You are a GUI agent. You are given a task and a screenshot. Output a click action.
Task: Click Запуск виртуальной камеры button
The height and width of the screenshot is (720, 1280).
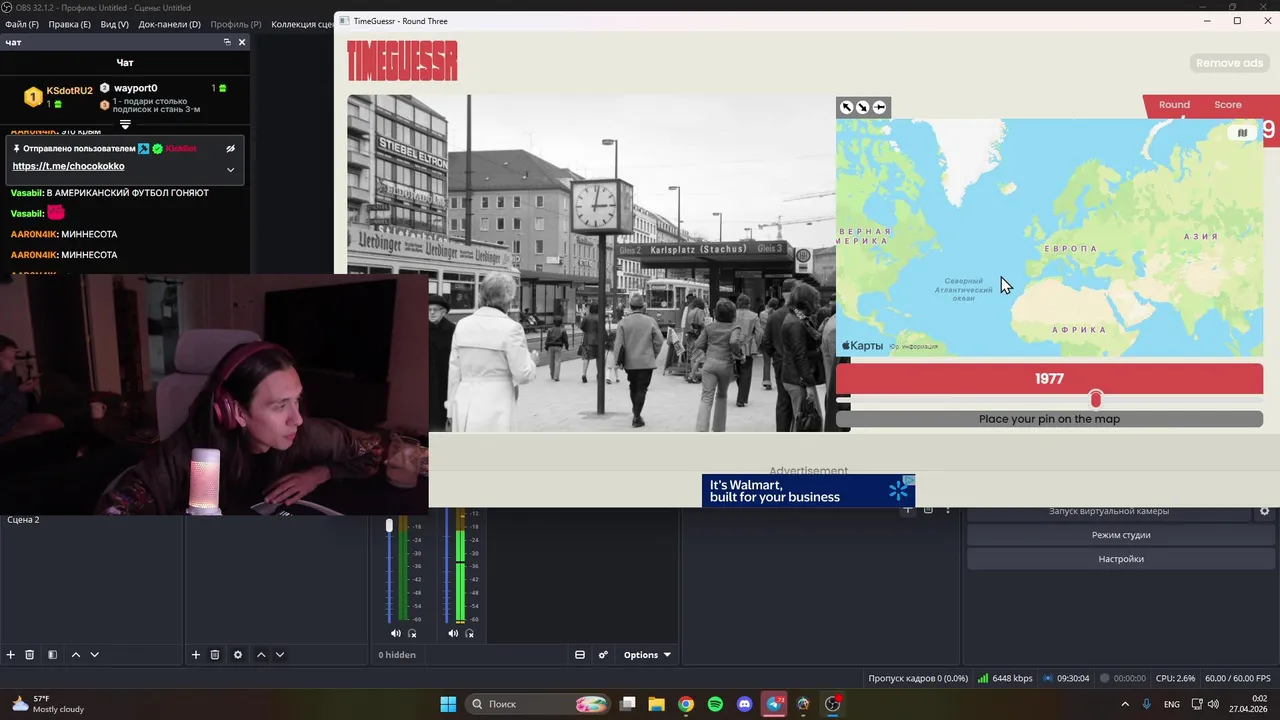[x=1109, y=511]
